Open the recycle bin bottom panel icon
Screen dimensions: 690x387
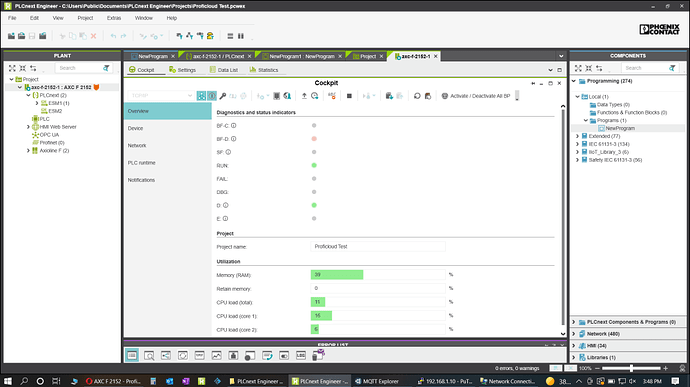point(318,355)
